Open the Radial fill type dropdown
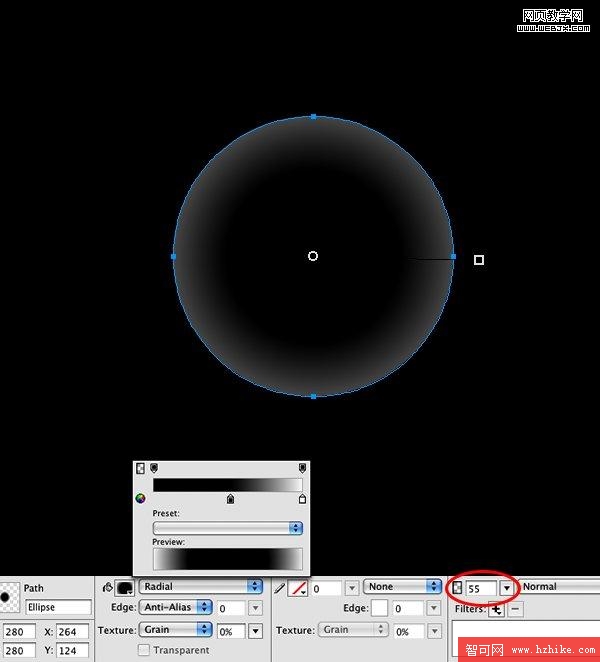Image resolution: width=600 pixels, height=662 pixels. 200,587
